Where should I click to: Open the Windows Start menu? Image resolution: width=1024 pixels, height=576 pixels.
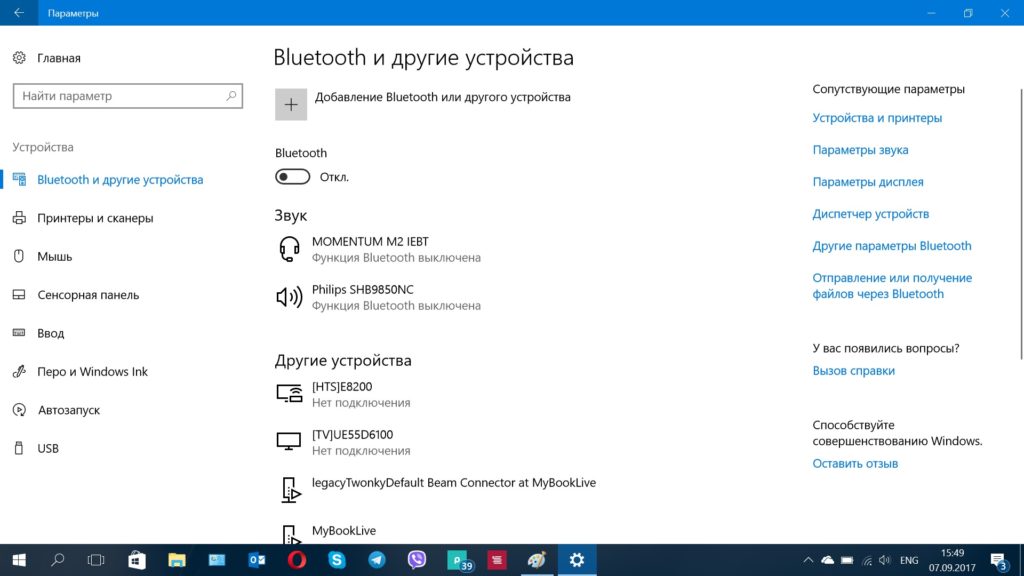[18, 560]
